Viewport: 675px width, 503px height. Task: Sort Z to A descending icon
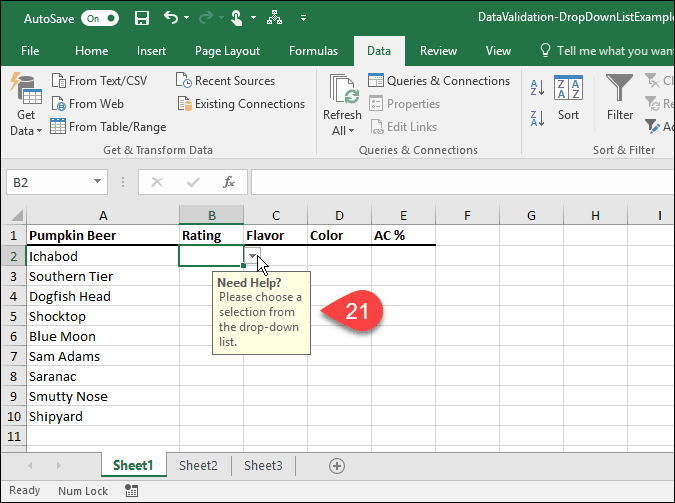pos(537,118)
